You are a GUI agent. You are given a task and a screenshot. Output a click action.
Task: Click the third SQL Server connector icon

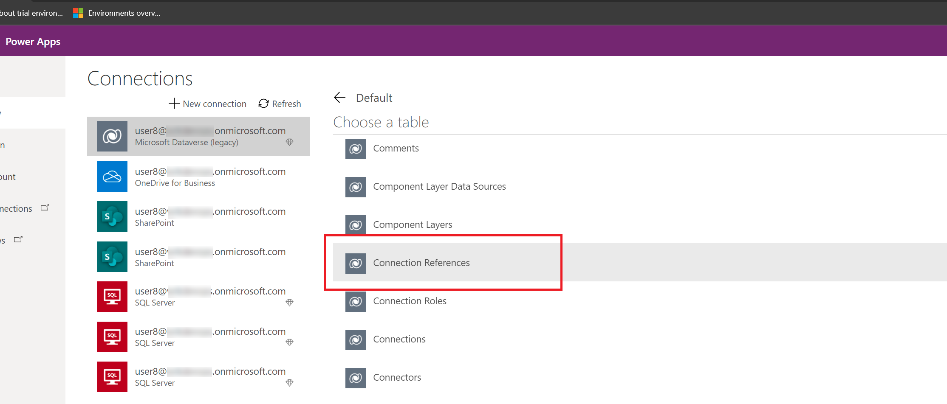(x=112, y=376)
